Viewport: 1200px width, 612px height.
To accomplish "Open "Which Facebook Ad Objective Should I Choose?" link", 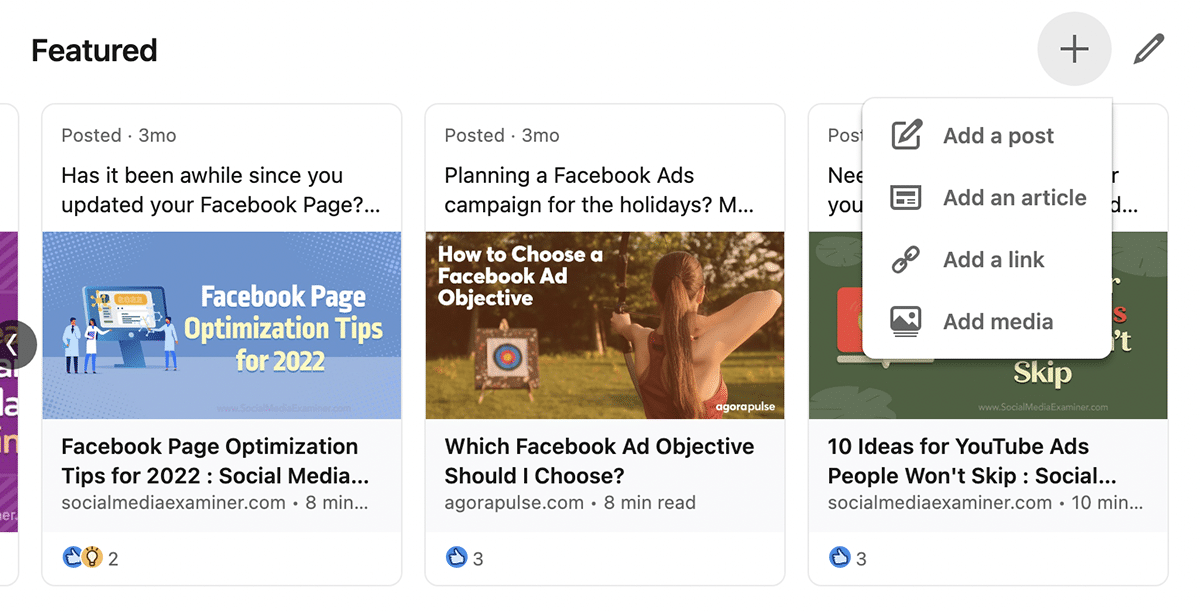I will point(599,461).
